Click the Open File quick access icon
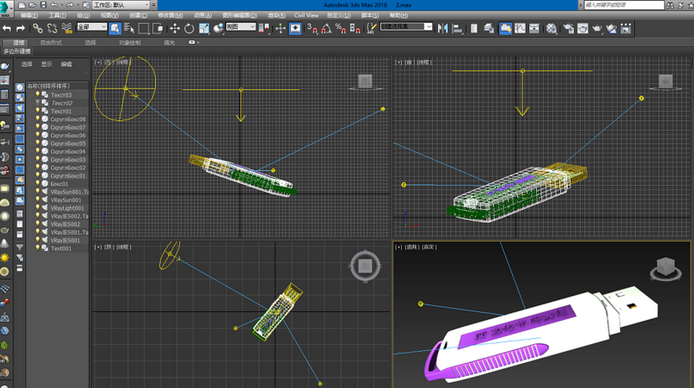Screen dimensions: 694x388 pos(32,5)
